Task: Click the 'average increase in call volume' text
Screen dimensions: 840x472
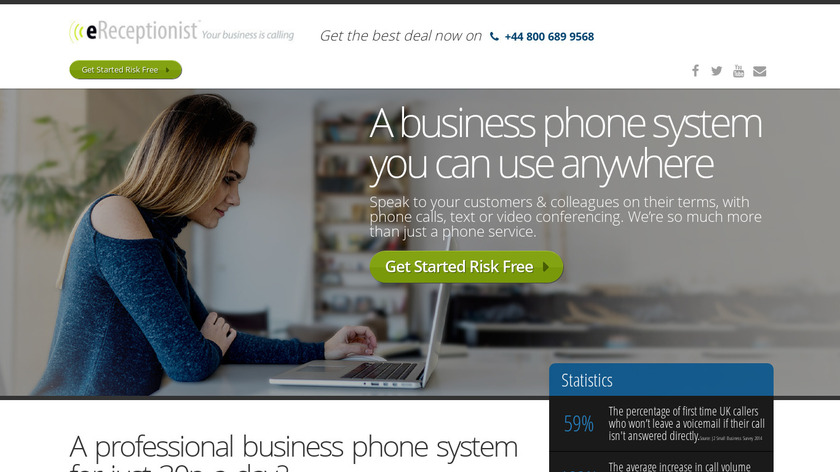Action: (679, 467)
